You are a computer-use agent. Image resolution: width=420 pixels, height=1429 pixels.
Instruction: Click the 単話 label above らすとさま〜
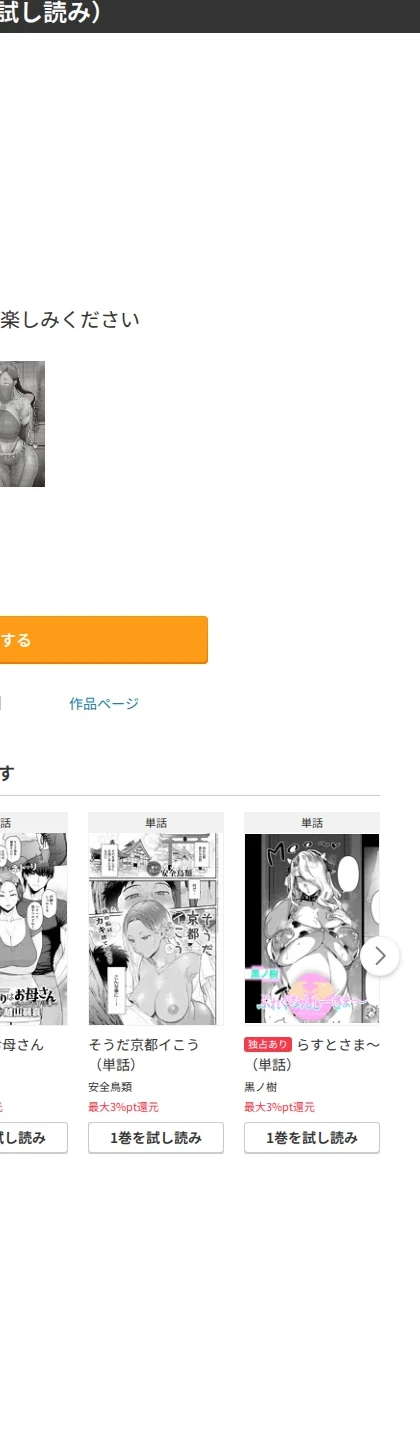(312, 823)
